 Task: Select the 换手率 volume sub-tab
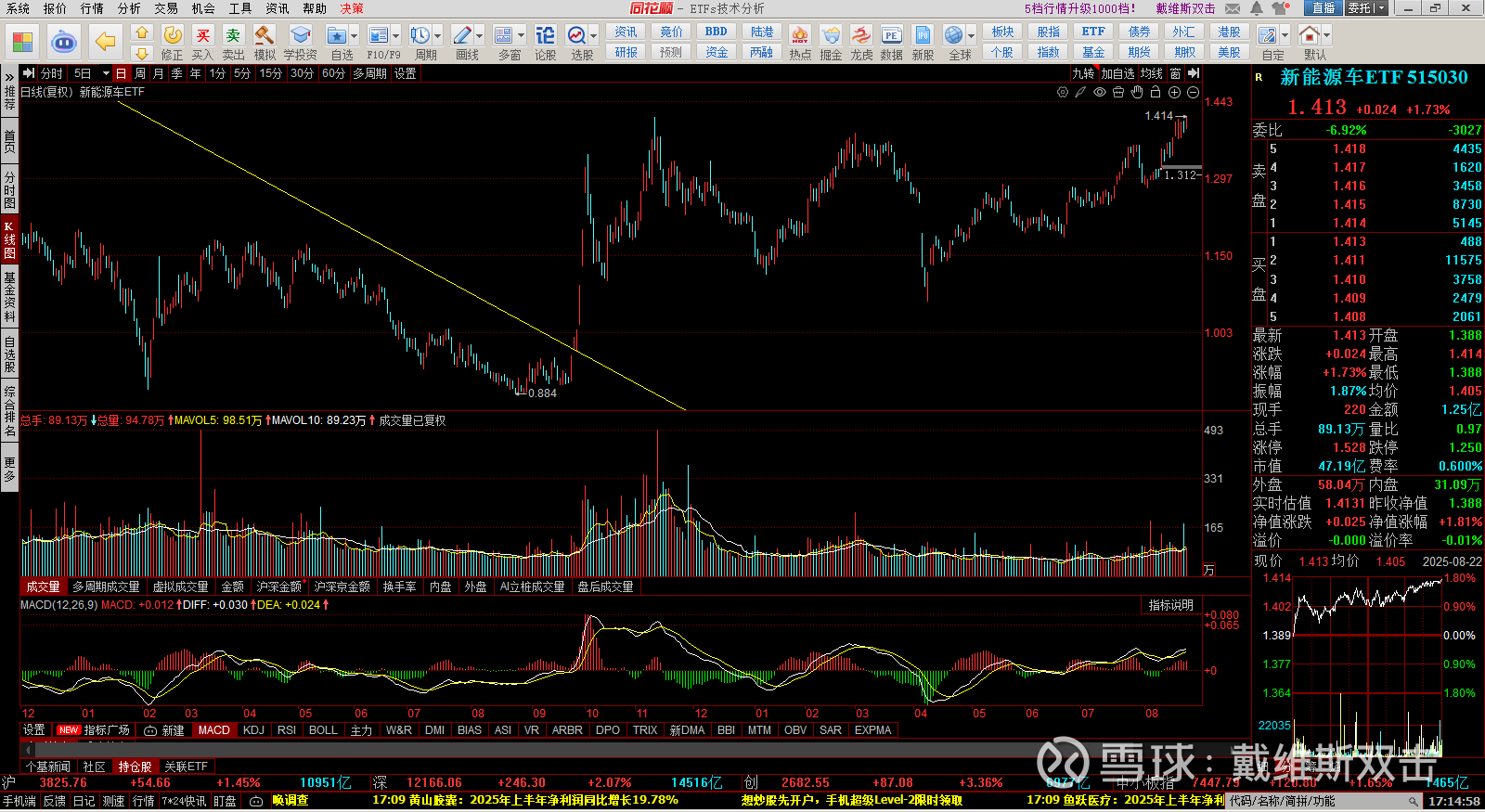pos(399,586)
